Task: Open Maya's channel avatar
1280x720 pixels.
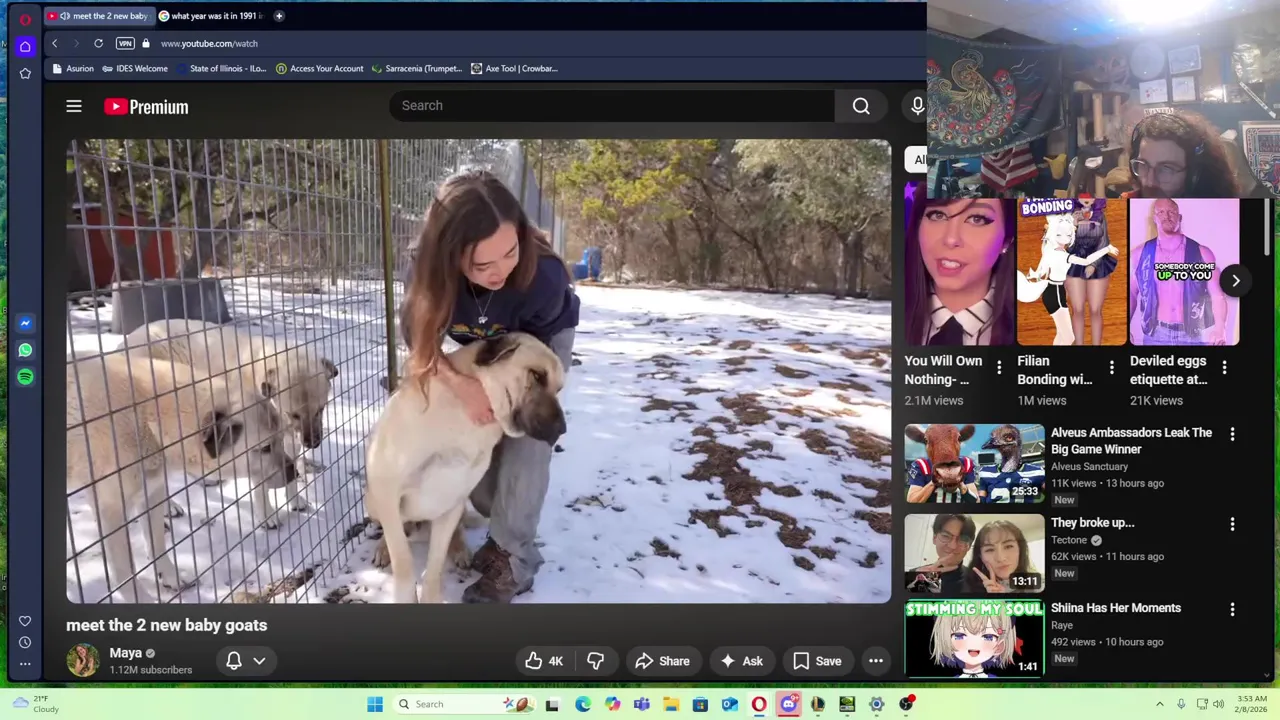Action: pyautogui.click(x=83, y=661)
